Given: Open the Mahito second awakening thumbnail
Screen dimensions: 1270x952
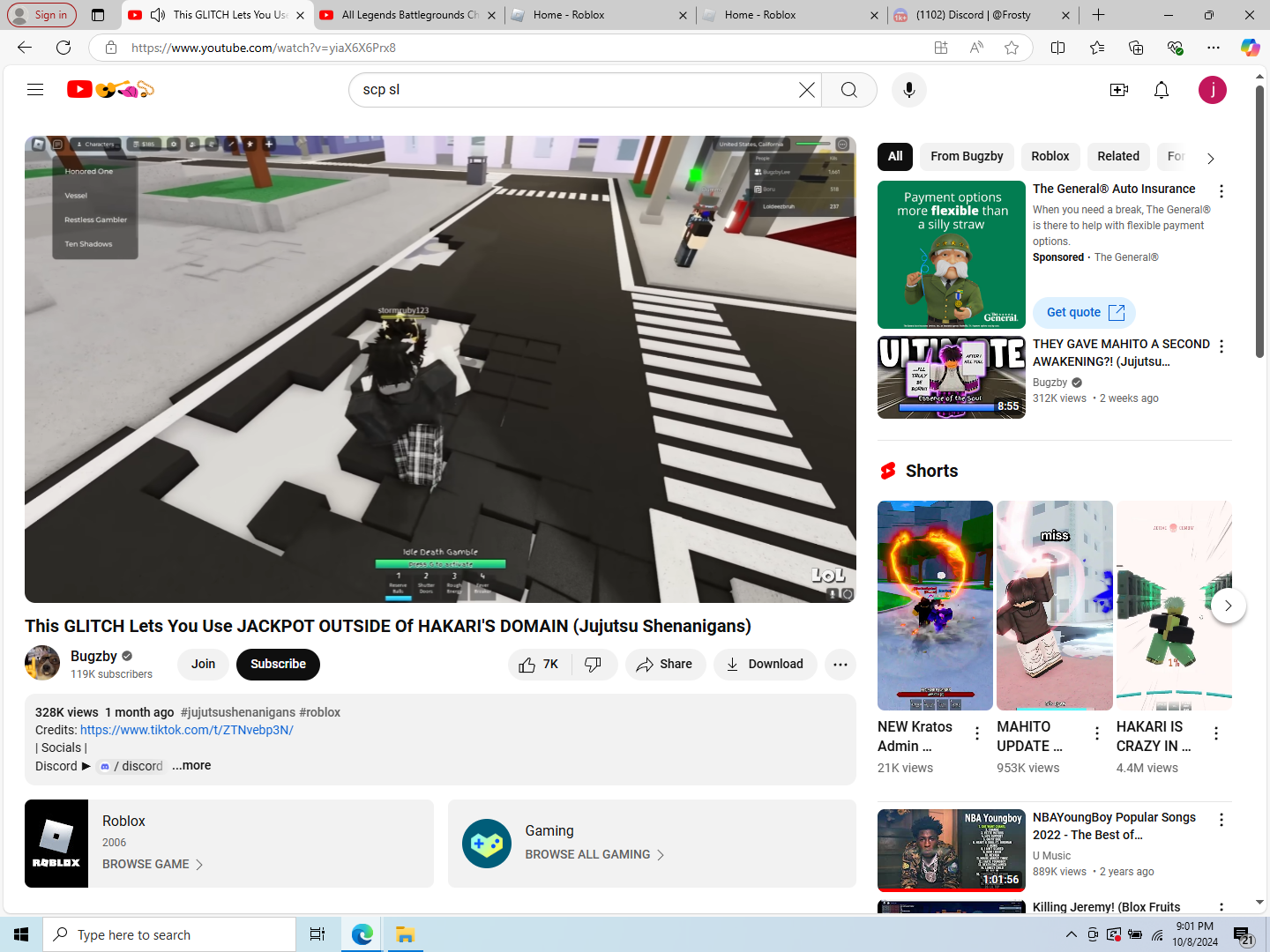Looking at the screenshot, I should (x=952, y=377).
